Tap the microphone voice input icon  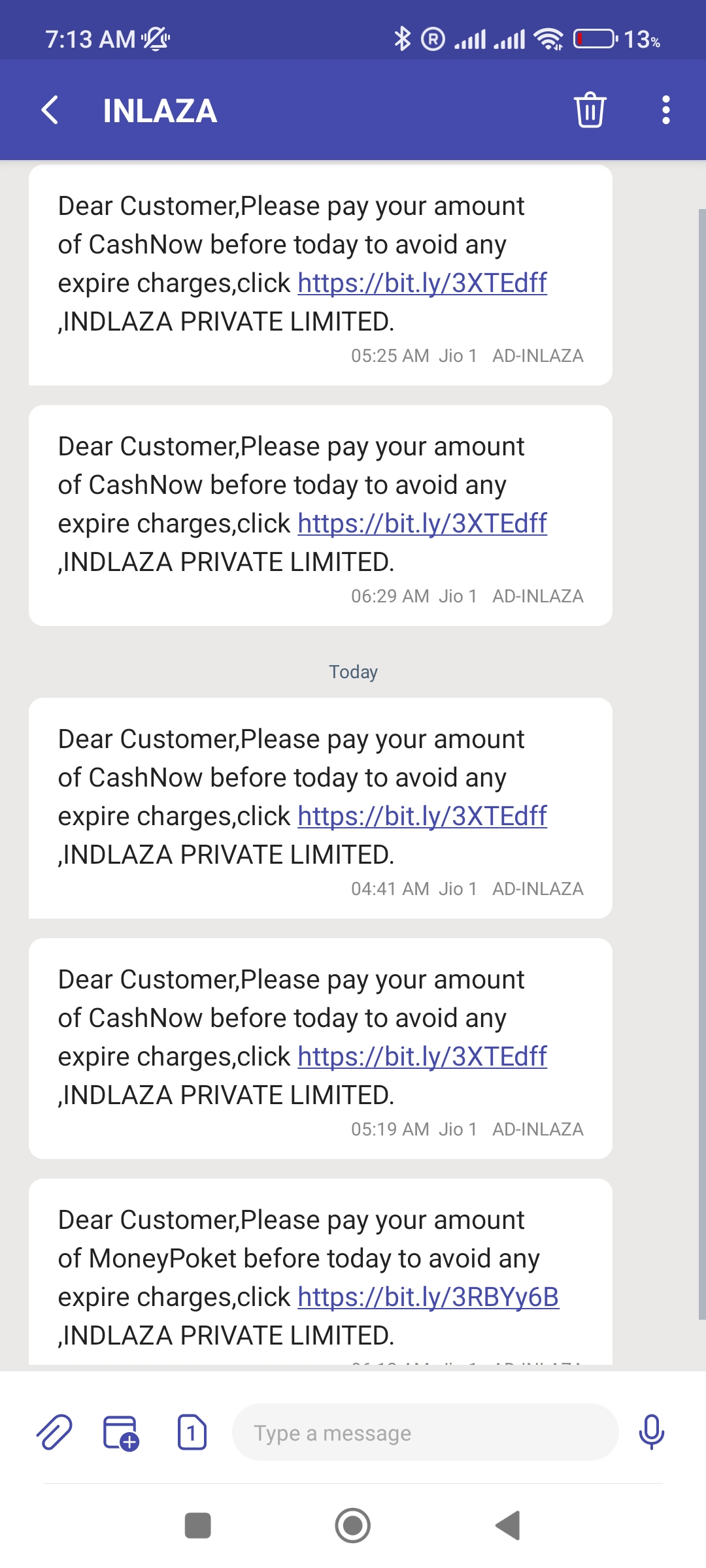(651, 1432)
